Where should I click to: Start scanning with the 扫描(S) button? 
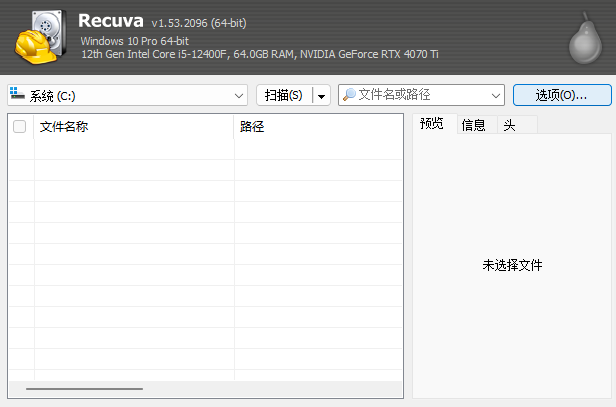point(284,95)
